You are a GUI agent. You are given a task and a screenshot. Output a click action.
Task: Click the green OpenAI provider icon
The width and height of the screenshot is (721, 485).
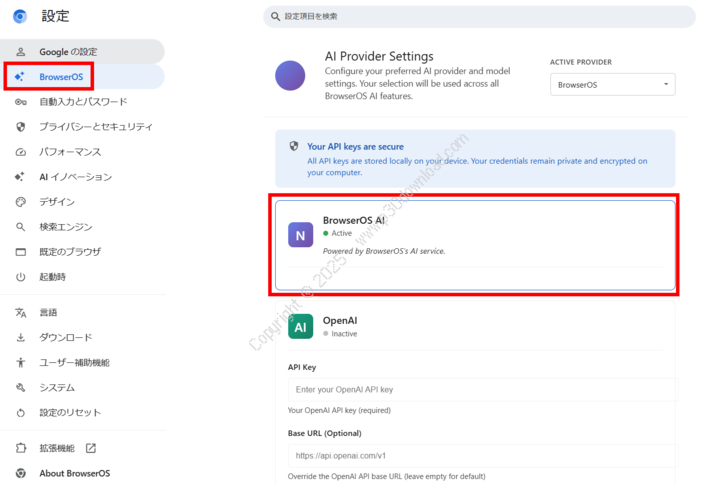(x=301, y=327)
